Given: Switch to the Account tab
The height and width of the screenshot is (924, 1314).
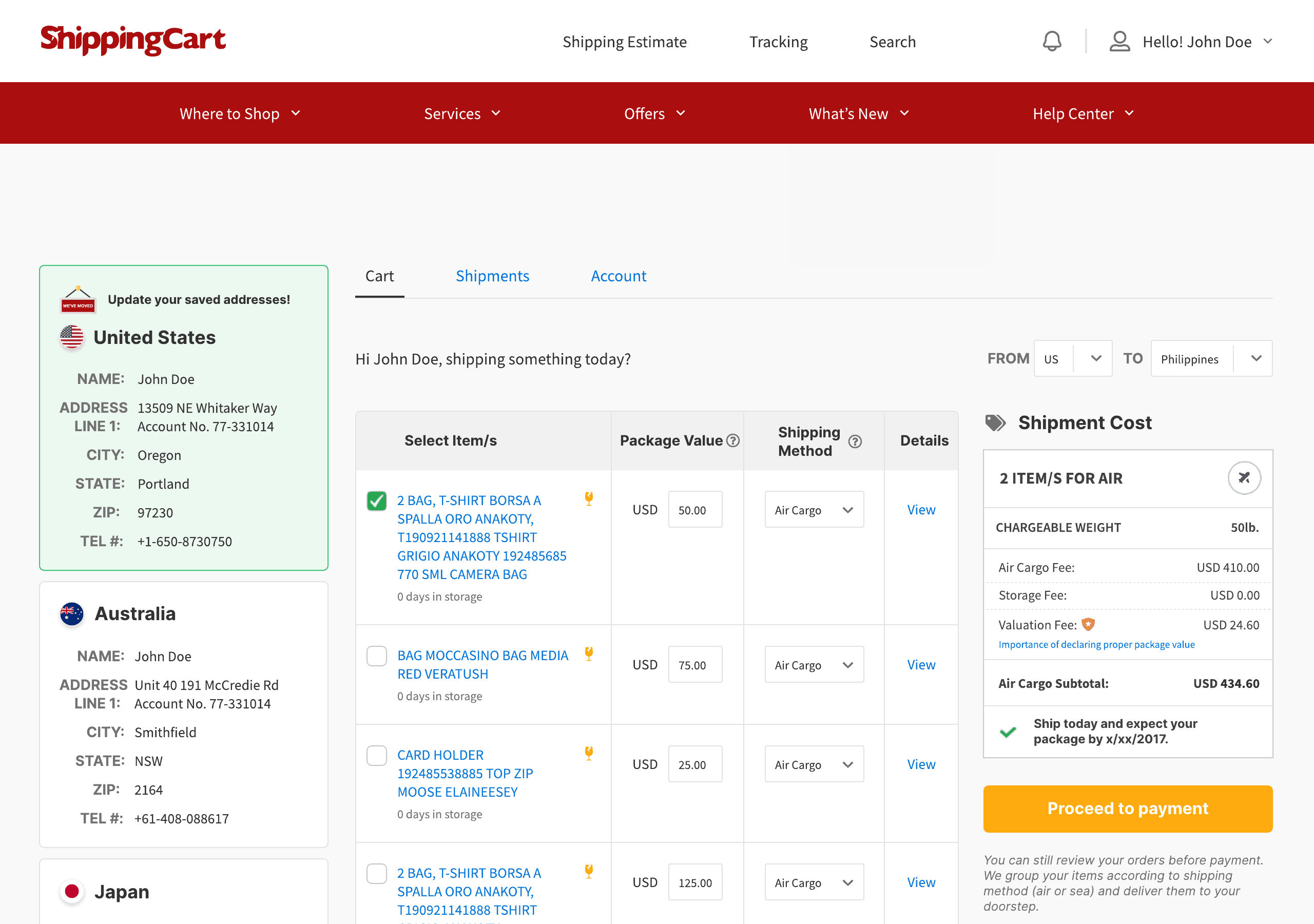Looking at the screenshot, I should click(x=618, y=276).
